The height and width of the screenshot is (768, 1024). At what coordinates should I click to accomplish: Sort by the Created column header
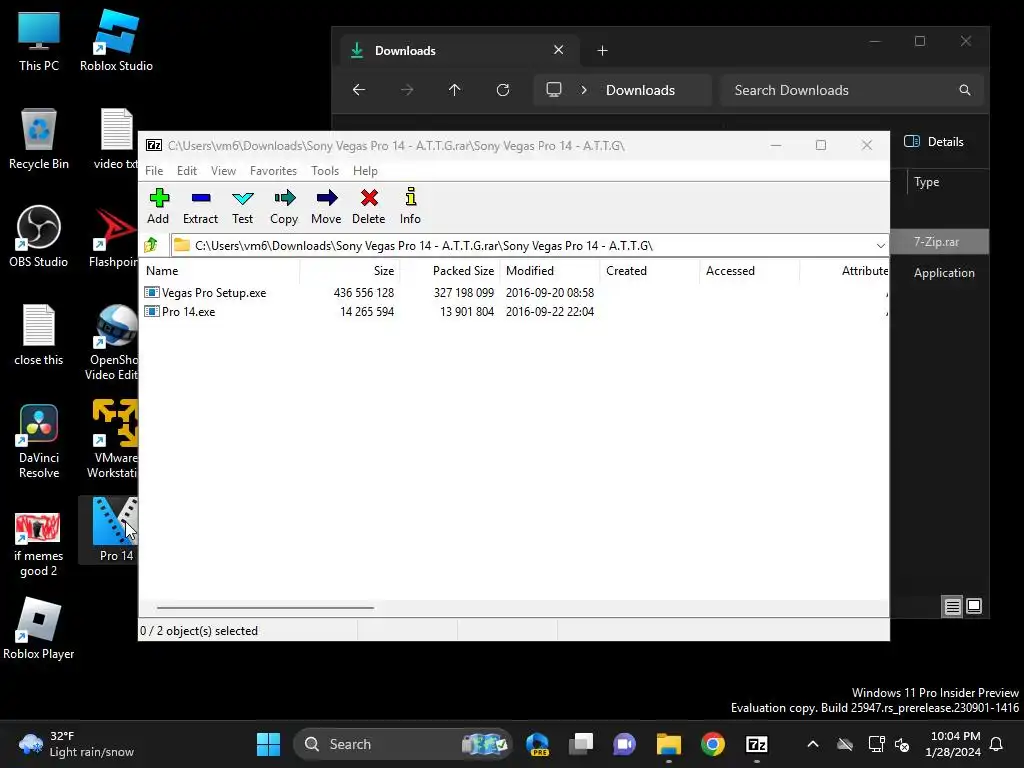(x=650, y=270)
